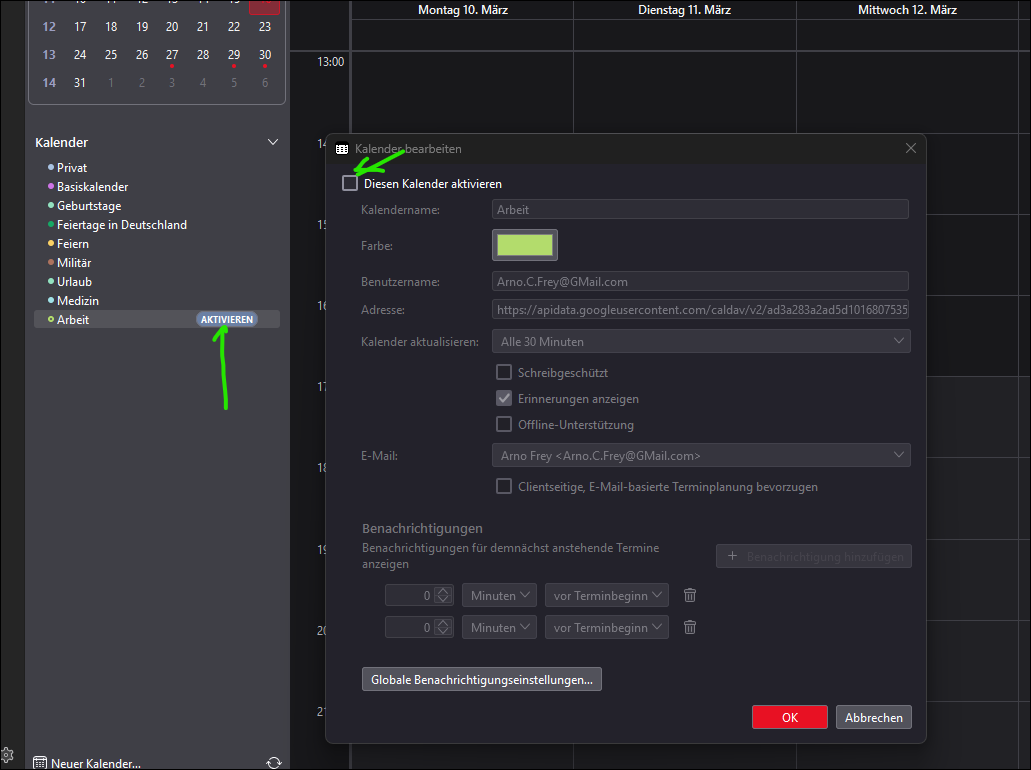Collapse the Kalender list section chevron
The image size is (1031, 770).
pyautogui.click(x=273, y=143)
